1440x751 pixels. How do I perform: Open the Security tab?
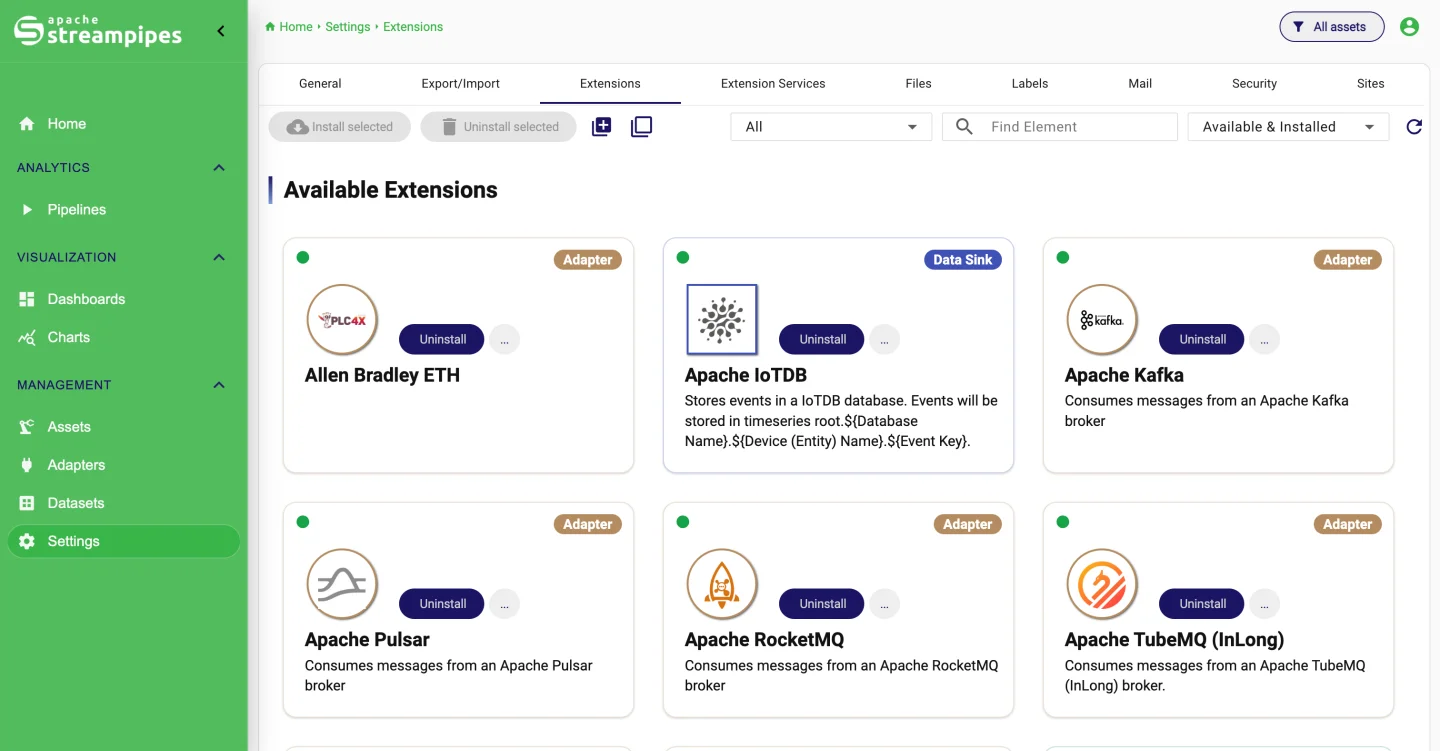pos(1254,84)
